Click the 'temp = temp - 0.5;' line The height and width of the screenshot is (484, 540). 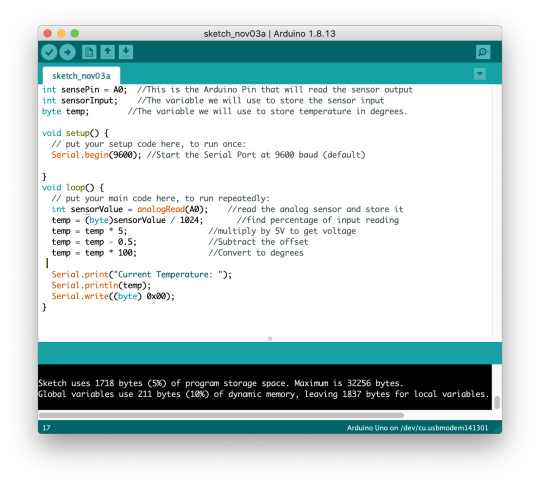click(94, 242)
